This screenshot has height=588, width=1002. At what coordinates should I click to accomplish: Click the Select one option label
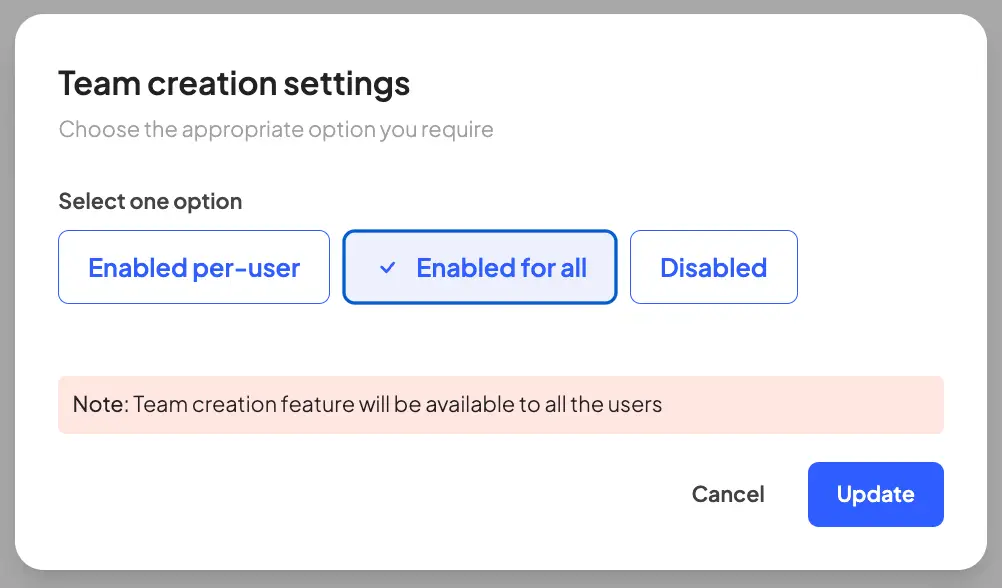pyautogui.click(x=150, y=201)
